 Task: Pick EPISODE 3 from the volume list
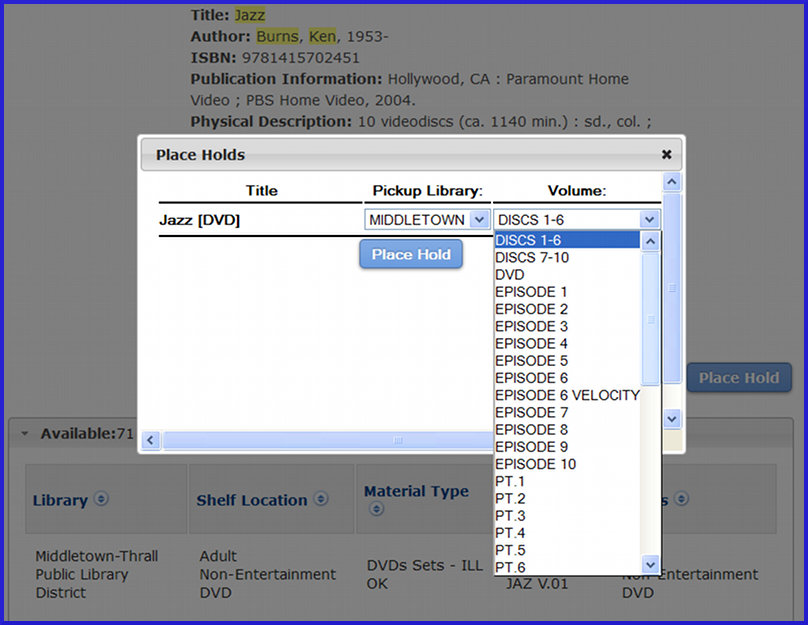tap(567, 326)
